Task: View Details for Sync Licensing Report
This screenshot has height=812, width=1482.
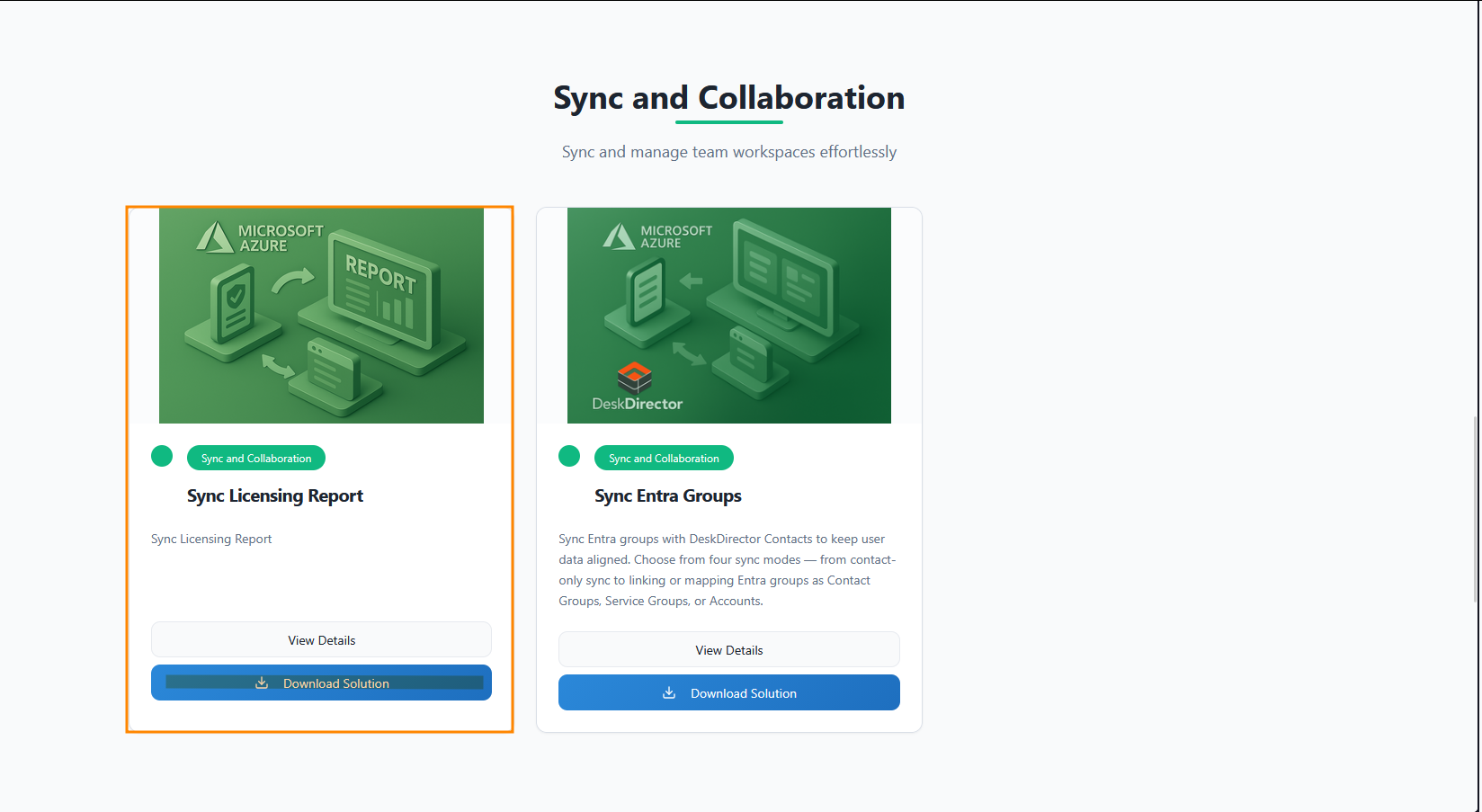Action: [x=321, y=640]
